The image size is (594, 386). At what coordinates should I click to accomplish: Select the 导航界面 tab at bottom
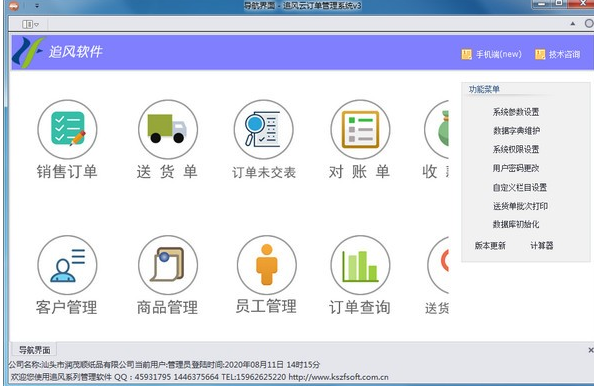pos(34,350)
